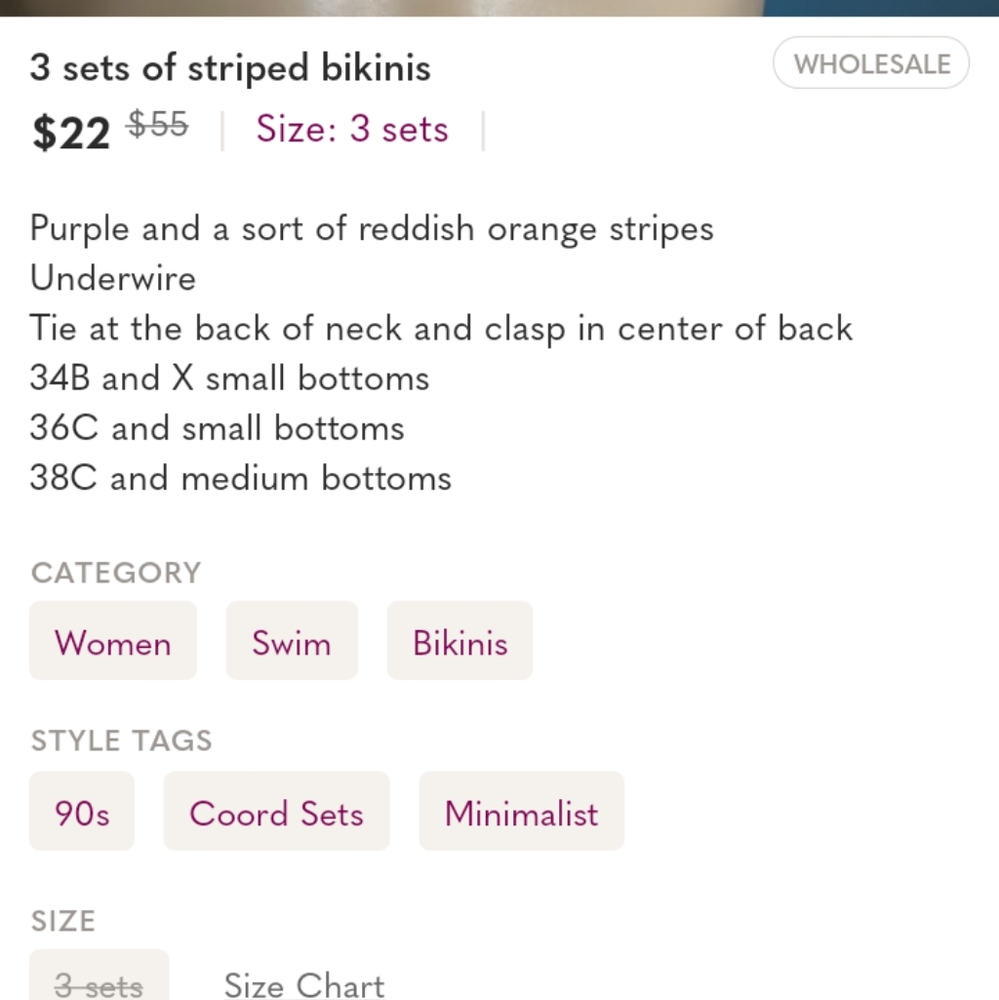
Task: Click the "38C and medium bottoms" line
Action: tap(240, 478)
